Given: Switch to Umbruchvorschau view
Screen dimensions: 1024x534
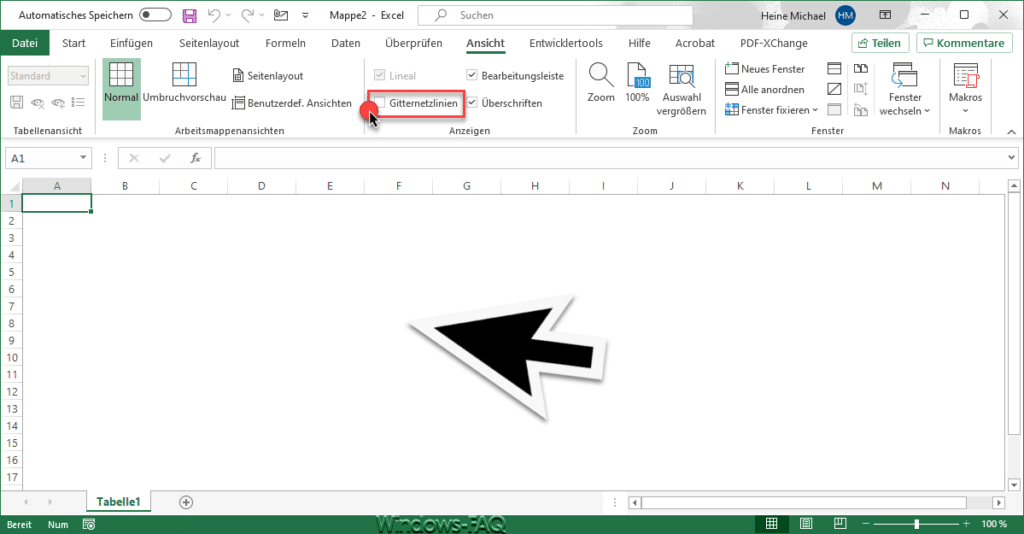Looking at the screenshot, I should click(x=184, y=82).
